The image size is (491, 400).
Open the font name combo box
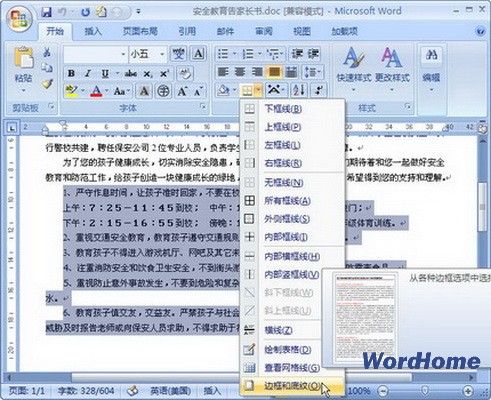point(95,54)
